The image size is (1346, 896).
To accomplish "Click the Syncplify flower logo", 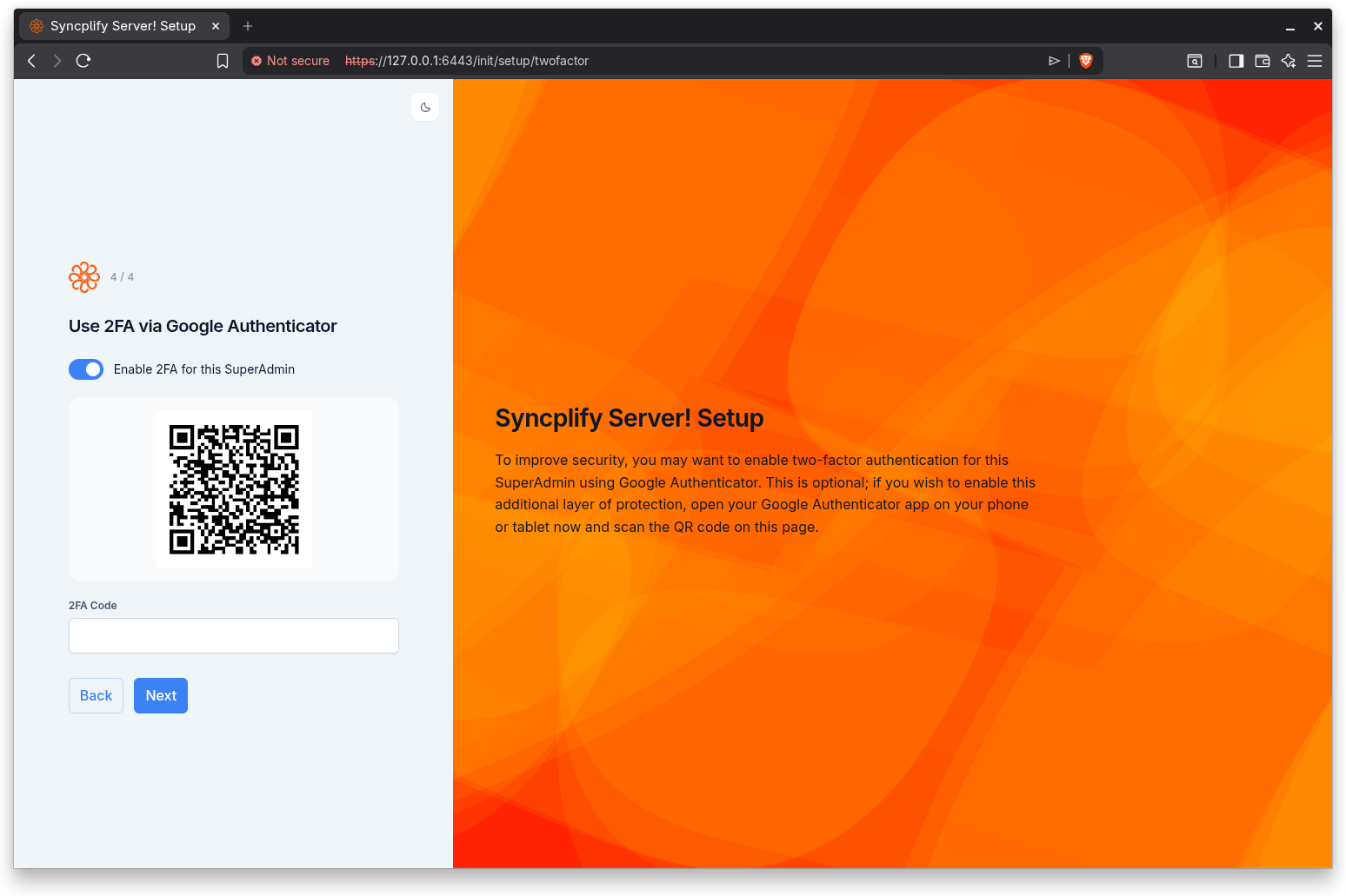I will (84, 277).
